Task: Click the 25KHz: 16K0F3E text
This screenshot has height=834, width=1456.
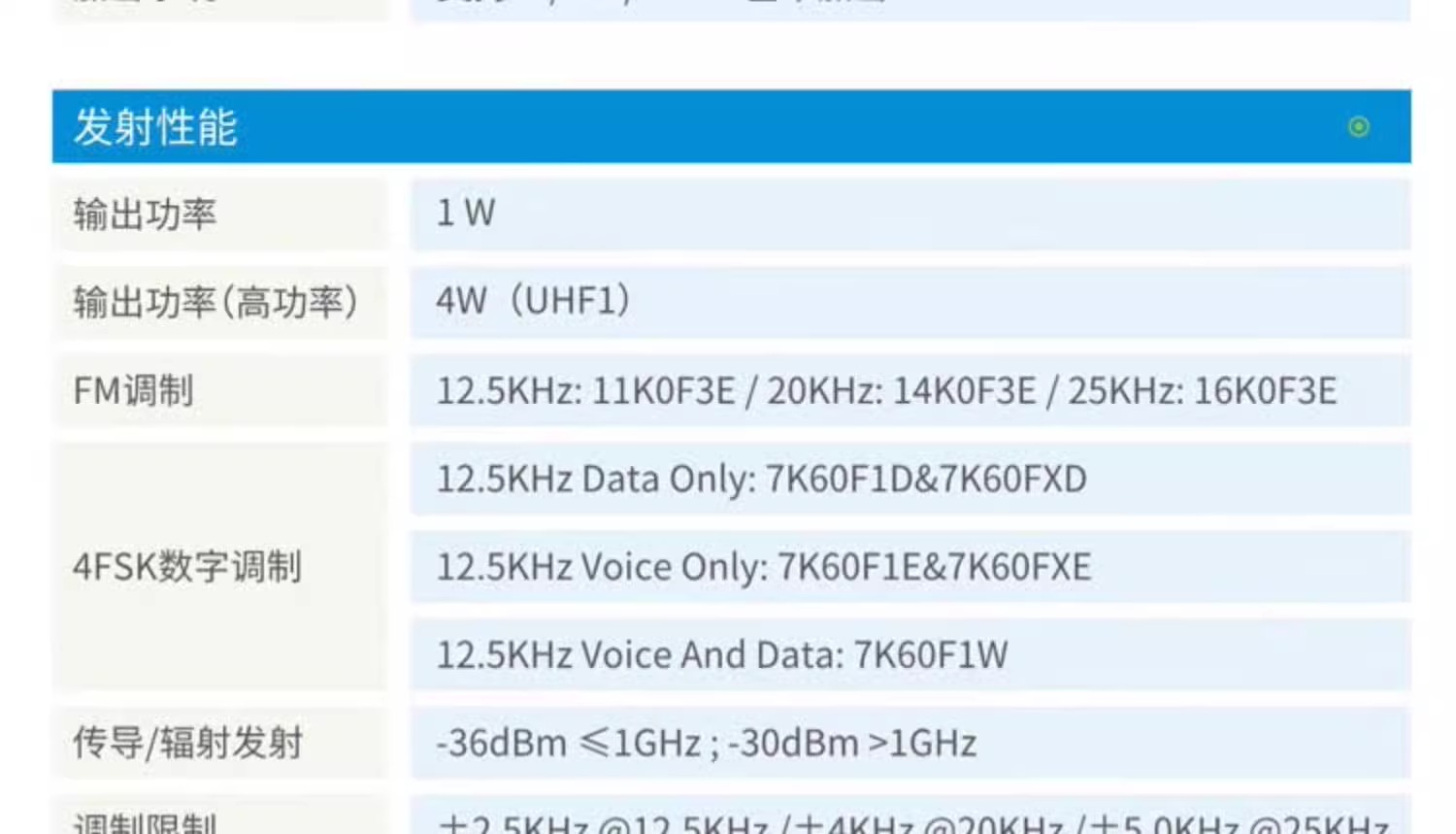Action: click(1202, 391)
